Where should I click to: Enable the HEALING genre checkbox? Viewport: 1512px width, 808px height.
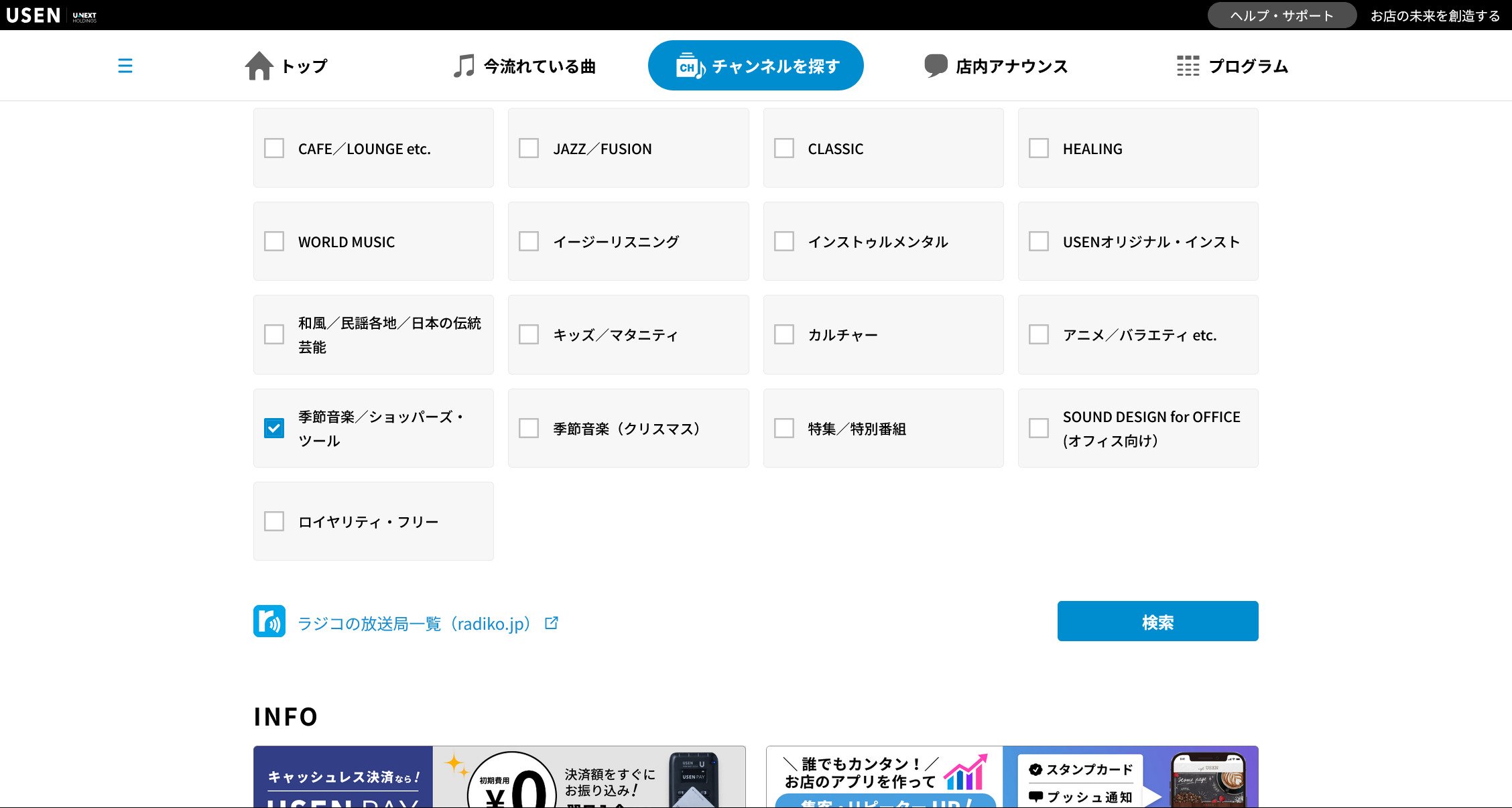click(1039, 148)
